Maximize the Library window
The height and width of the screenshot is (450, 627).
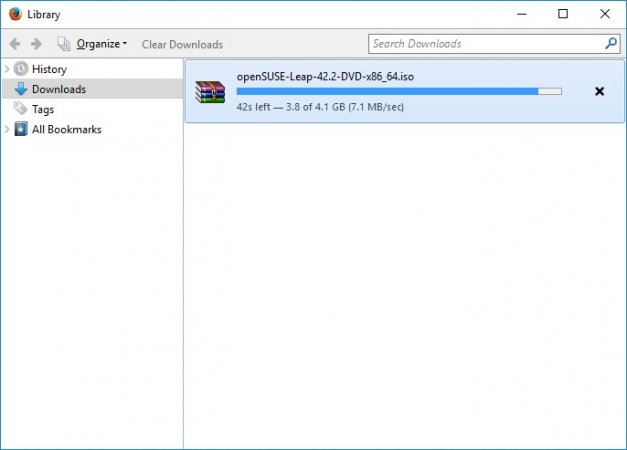tap(563, 14)
